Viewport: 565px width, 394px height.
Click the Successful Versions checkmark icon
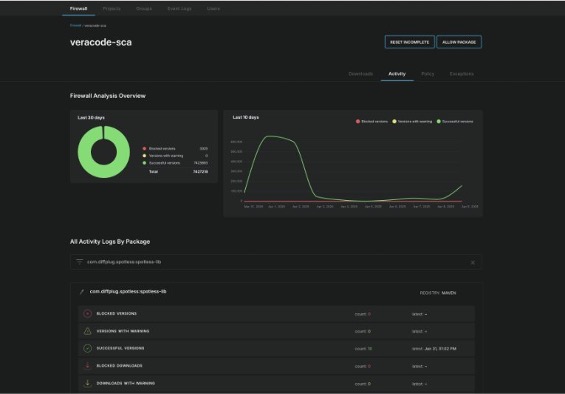point(88,348)
